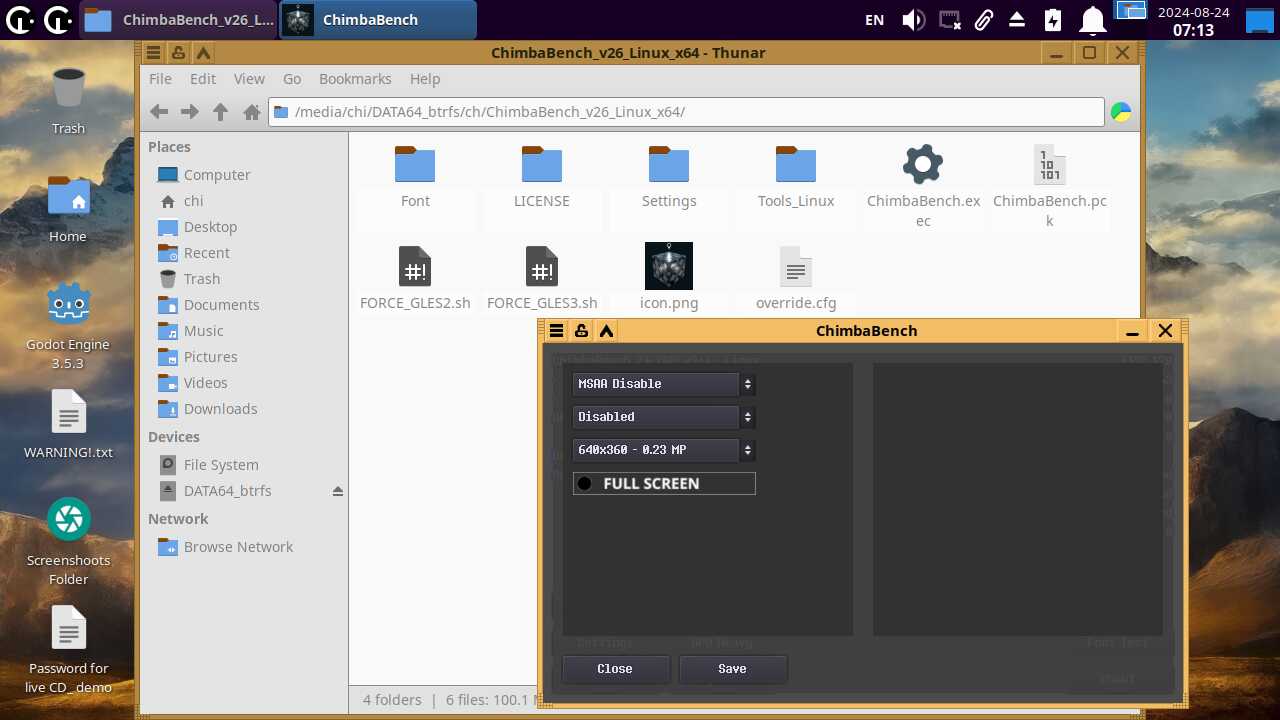The height and width of the screenshot is (720, 1280).
Task: Toggle the FULL SCREEN option in ChimbaBench
Action: point(664,484)
